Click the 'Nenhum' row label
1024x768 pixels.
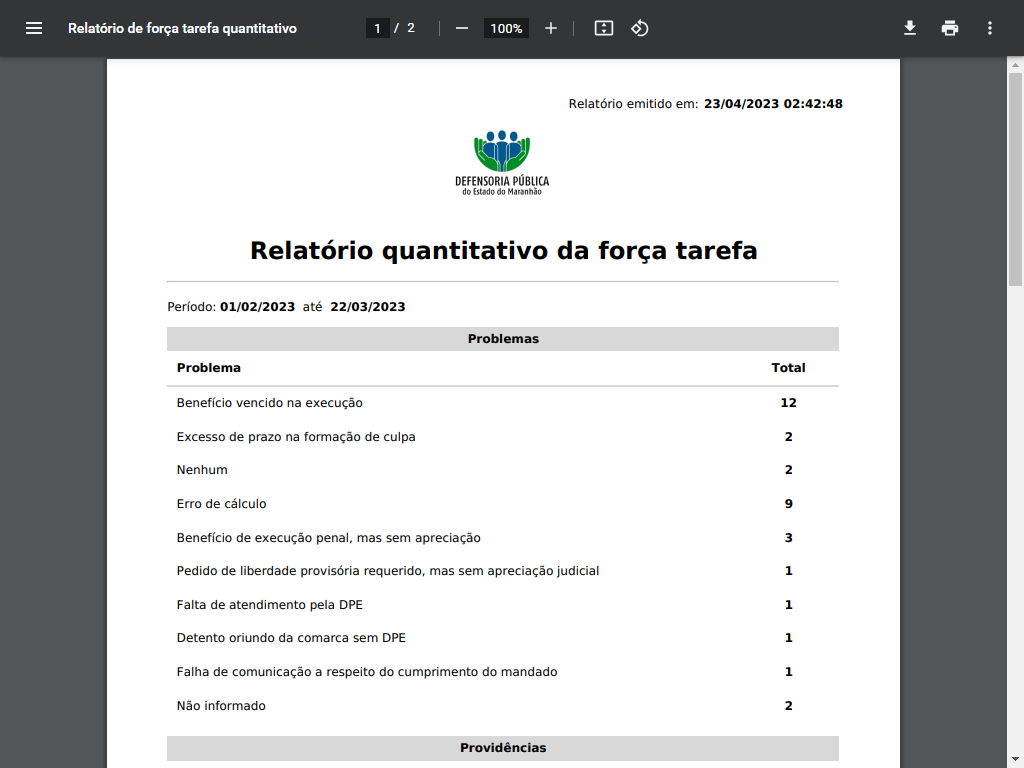[x=202, y=470]
